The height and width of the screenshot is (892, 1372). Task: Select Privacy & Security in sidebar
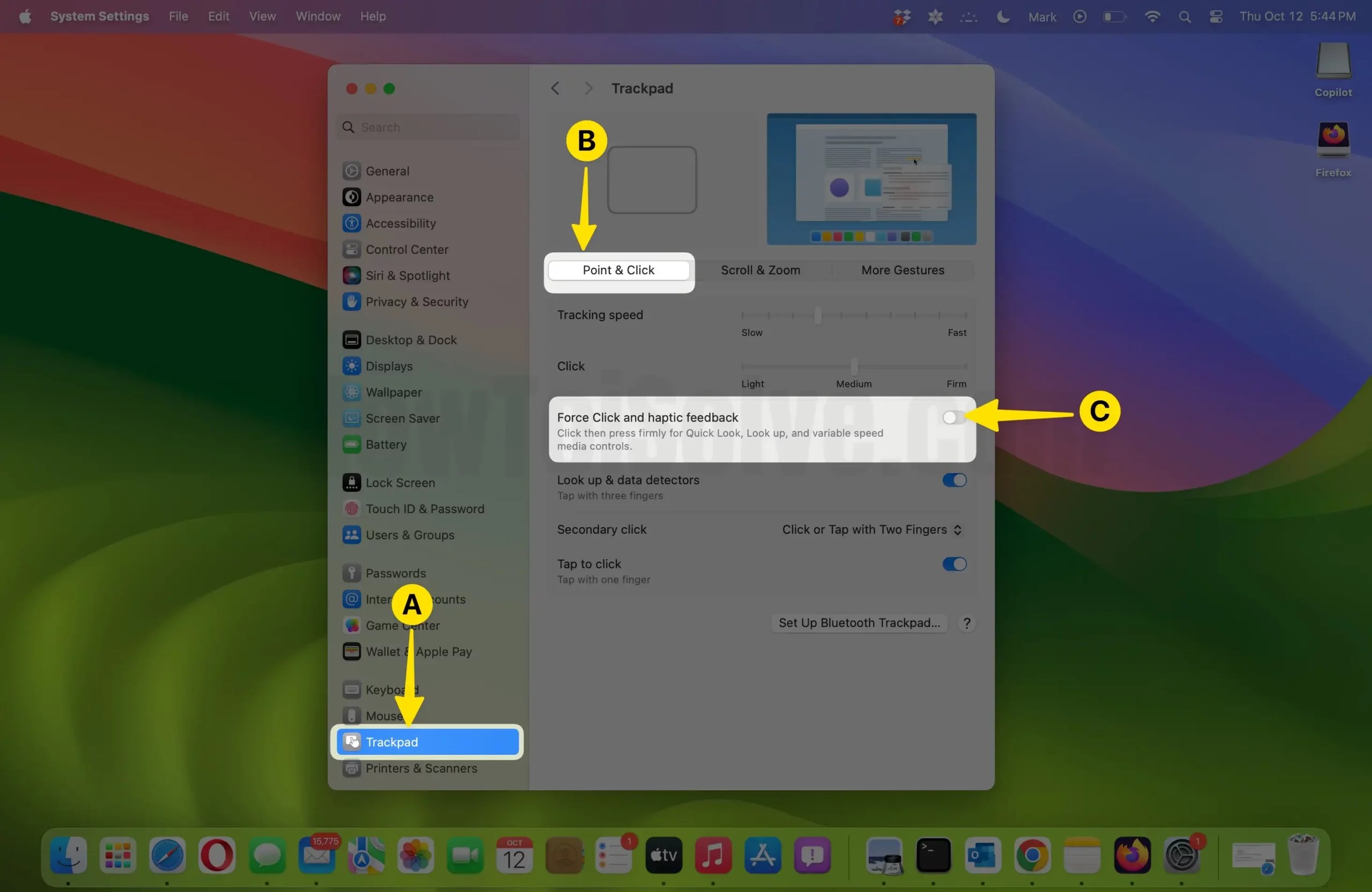tap(417, 302)
